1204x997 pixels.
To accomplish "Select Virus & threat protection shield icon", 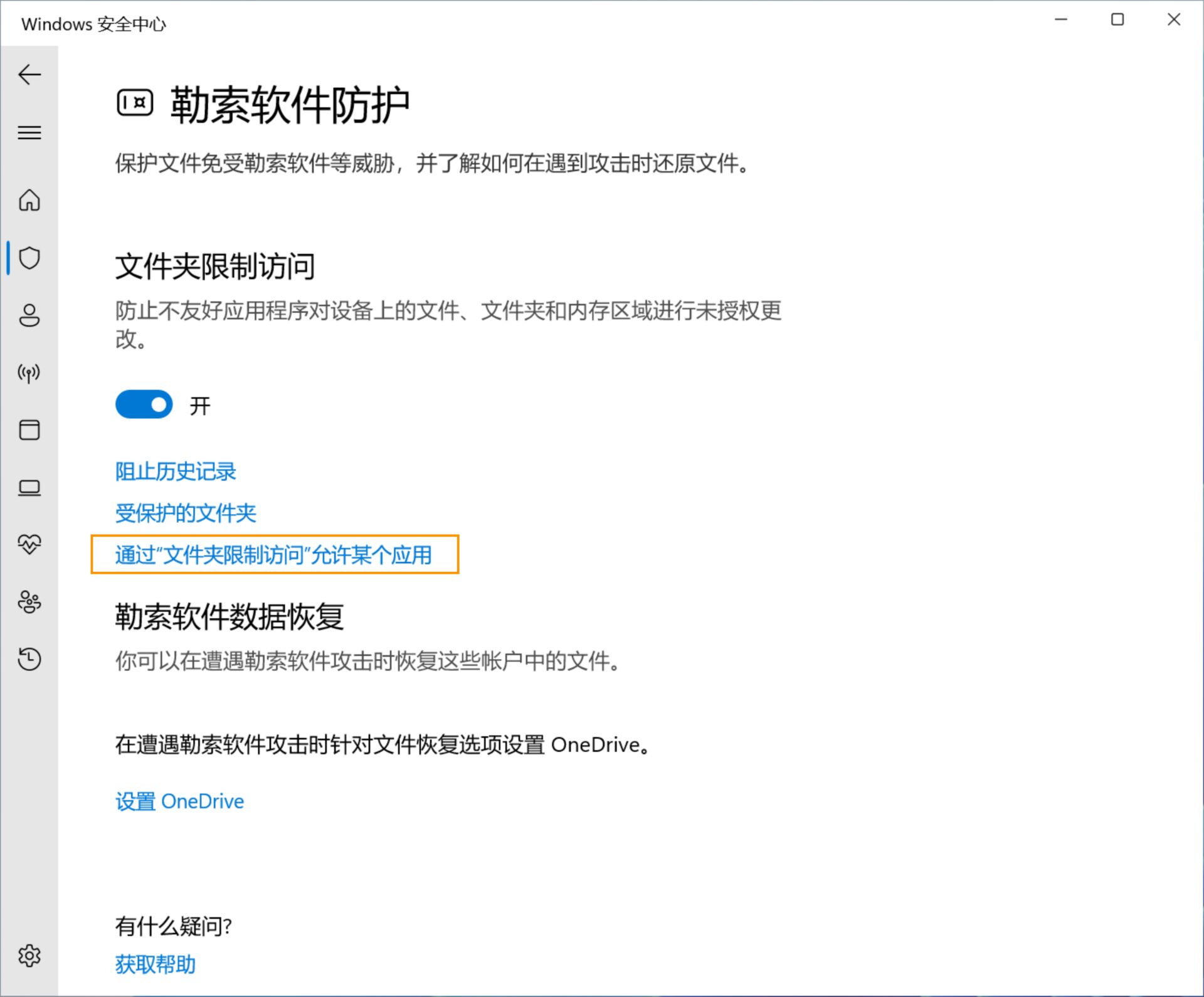I will point(29,258).
